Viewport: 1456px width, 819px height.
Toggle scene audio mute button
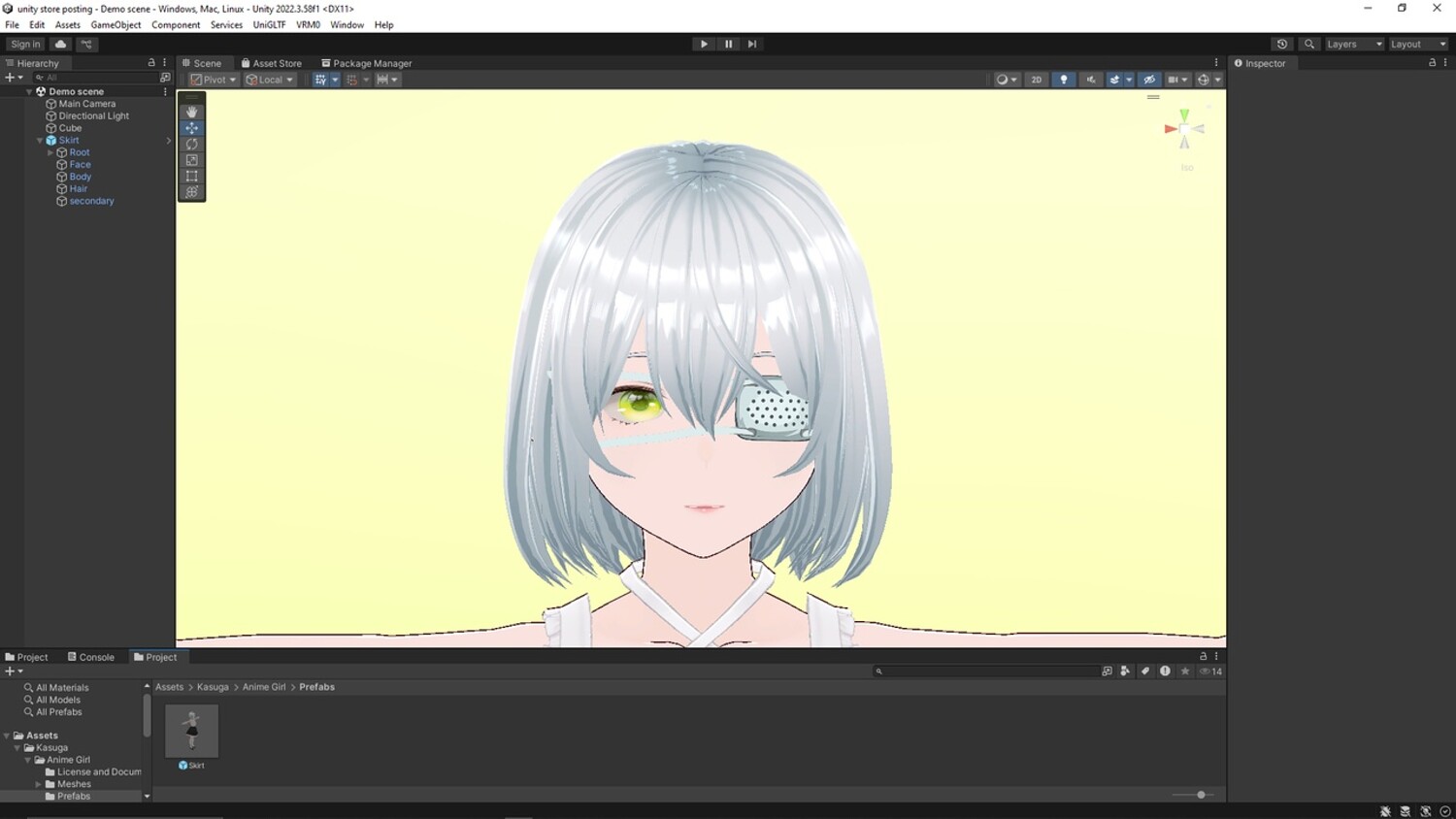[1091, 80]
